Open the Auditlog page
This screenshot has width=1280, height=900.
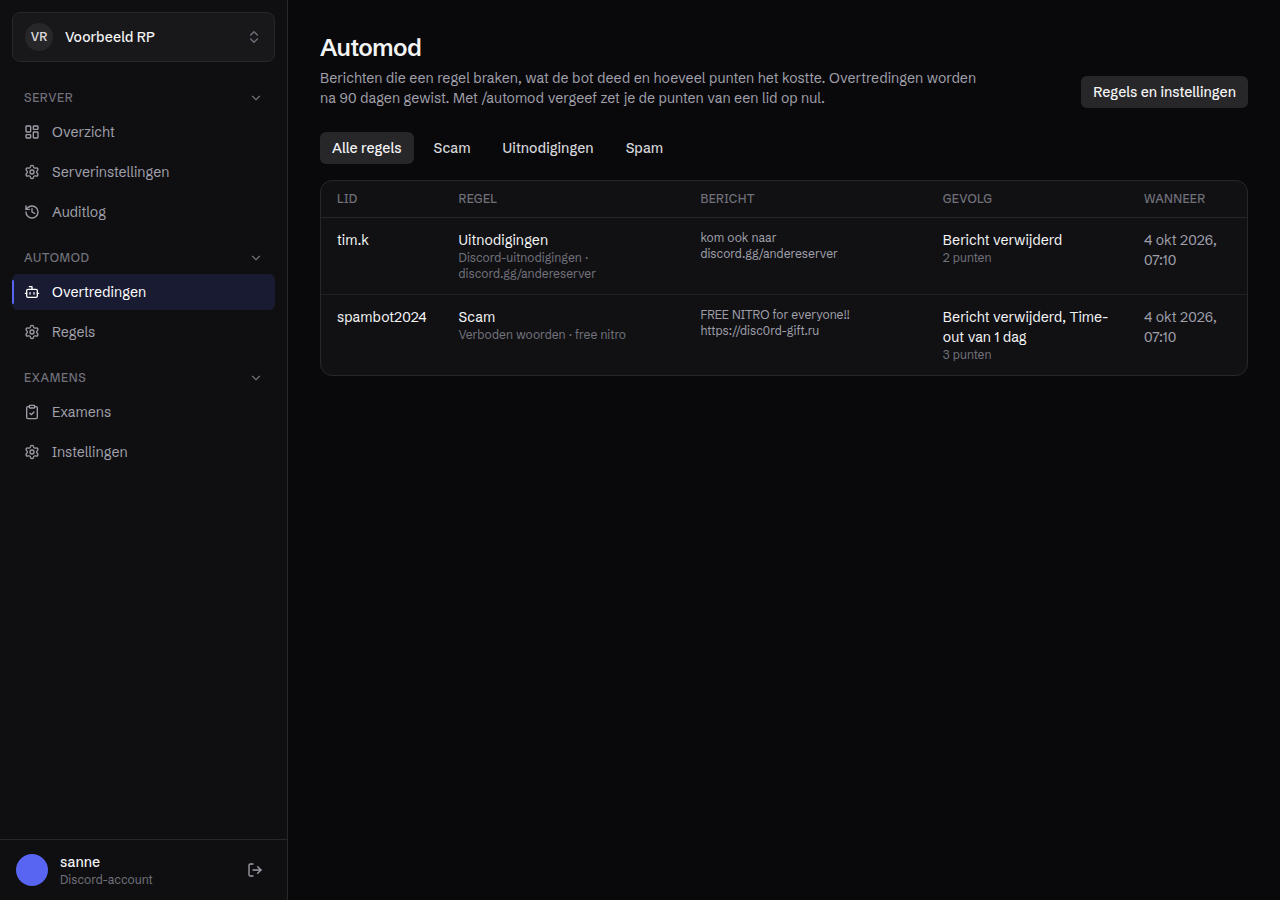(143, 212)
